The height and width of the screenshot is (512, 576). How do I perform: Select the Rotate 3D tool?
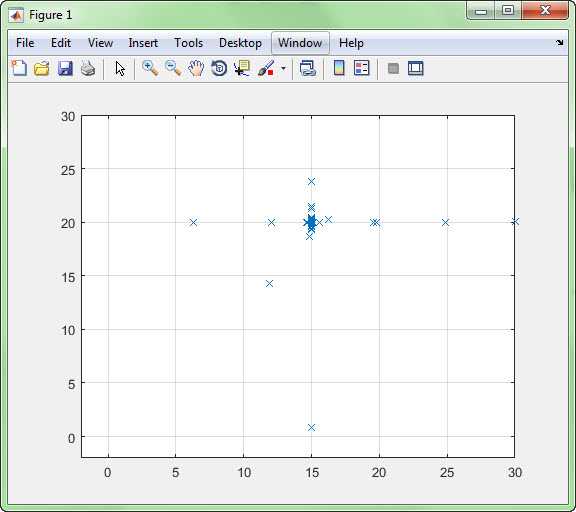219,68
